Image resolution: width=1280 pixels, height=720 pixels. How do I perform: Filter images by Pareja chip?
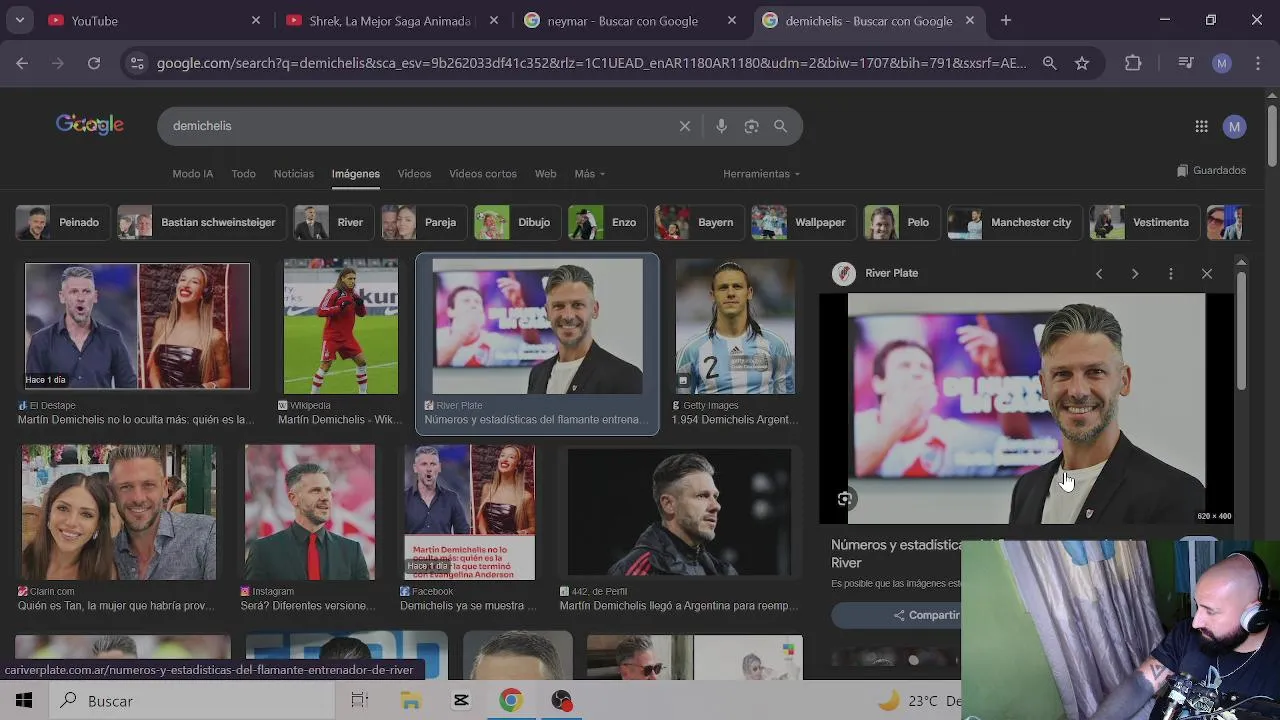click(424, 222)
